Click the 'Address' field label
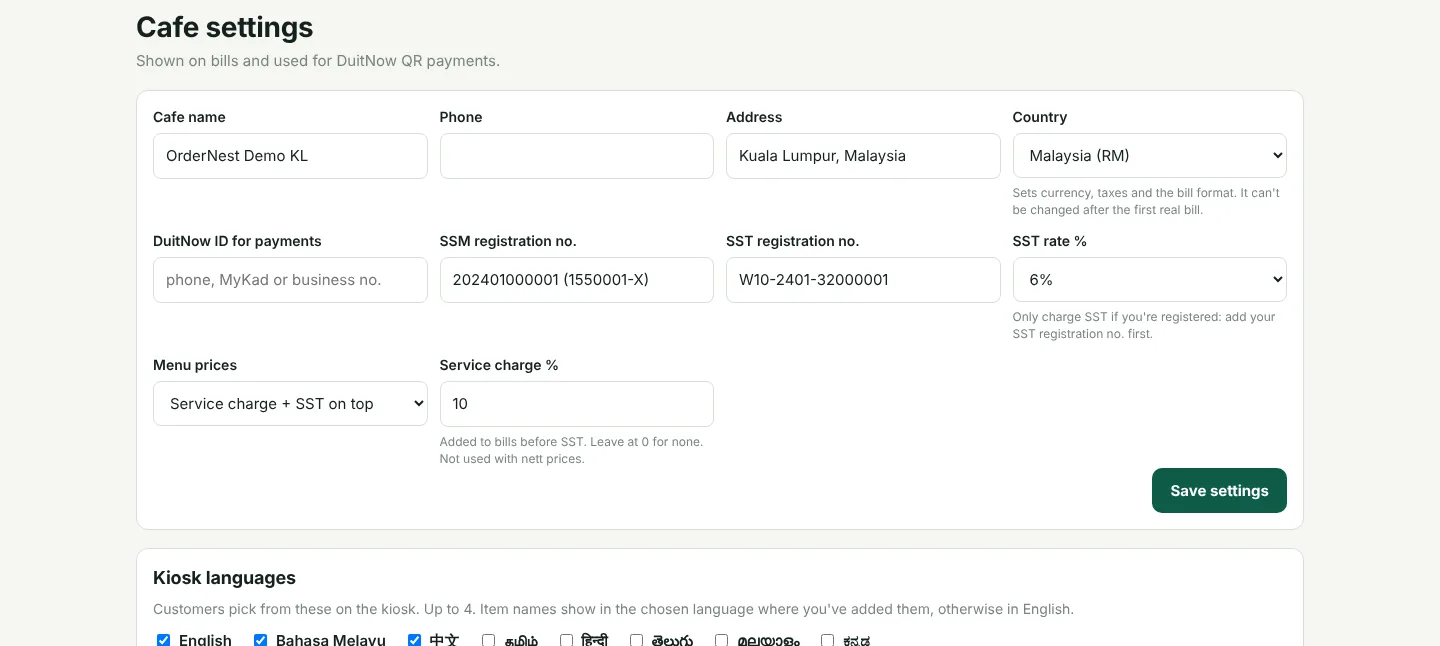 pos(754,117)
